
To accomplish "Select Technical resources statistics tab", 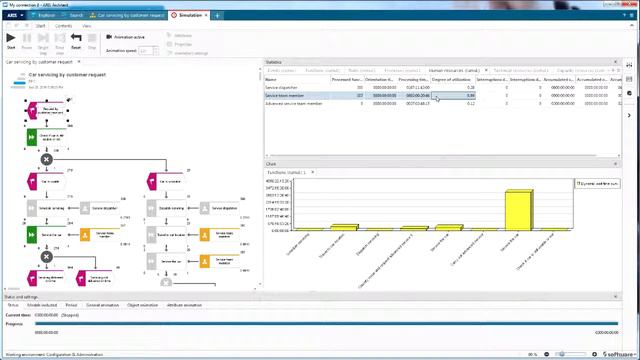I will pos(520,71).
